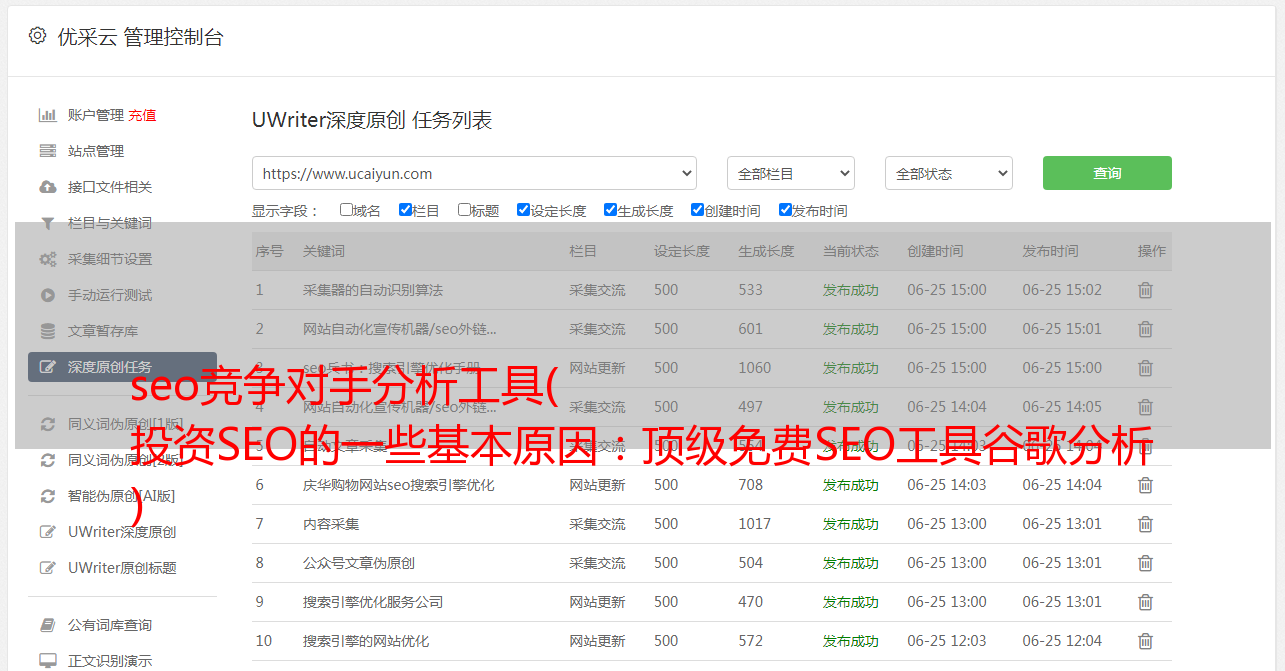This screenshot has height=671, width=1285.
Task: Delete the 采集器的自动识别算法 task row
Action: click(x=1145, y=290)
